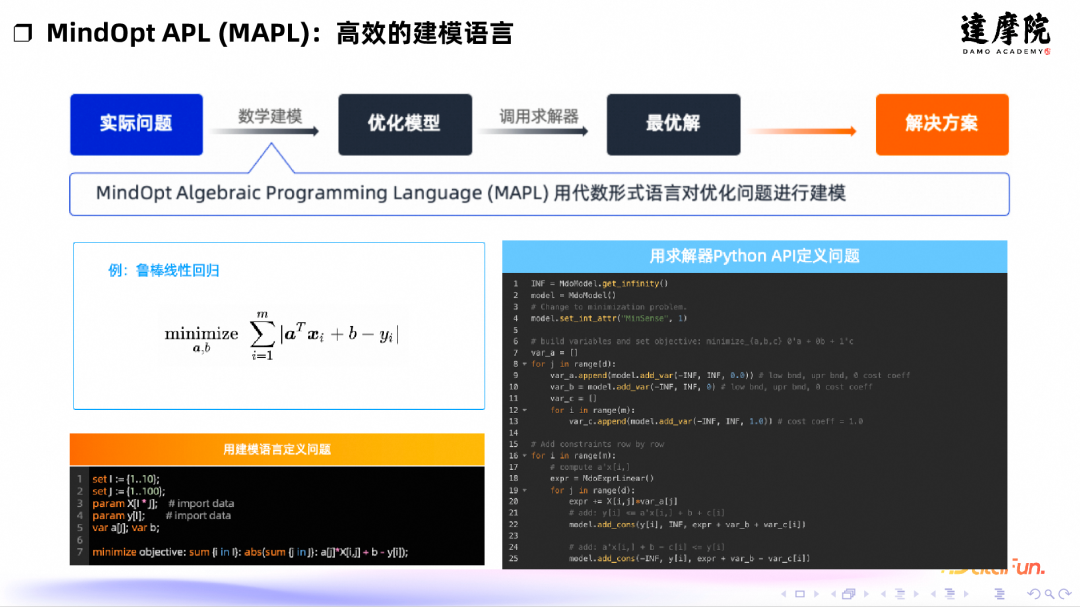Switch to the 用求解器Python API定义问题 panel header
The image size is (1080, 607).
pyautogui.click(x=754, y=256)
